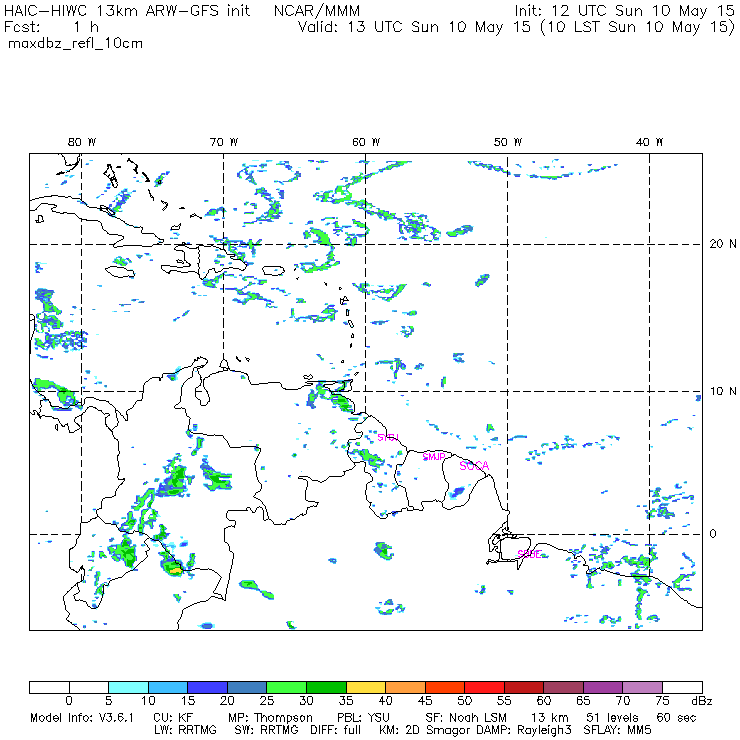Click the magenta SOCA station marker
The height and width of the screenshot is (740, 740).
coord(474,466)
